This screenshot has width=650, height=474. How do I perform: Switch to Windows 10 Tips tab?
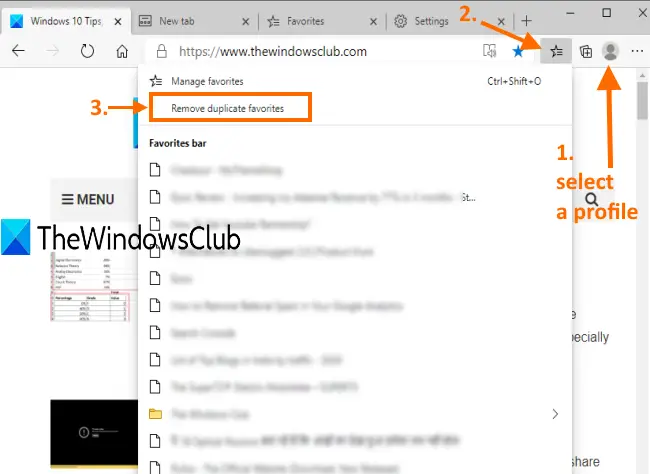click(66, 21)
